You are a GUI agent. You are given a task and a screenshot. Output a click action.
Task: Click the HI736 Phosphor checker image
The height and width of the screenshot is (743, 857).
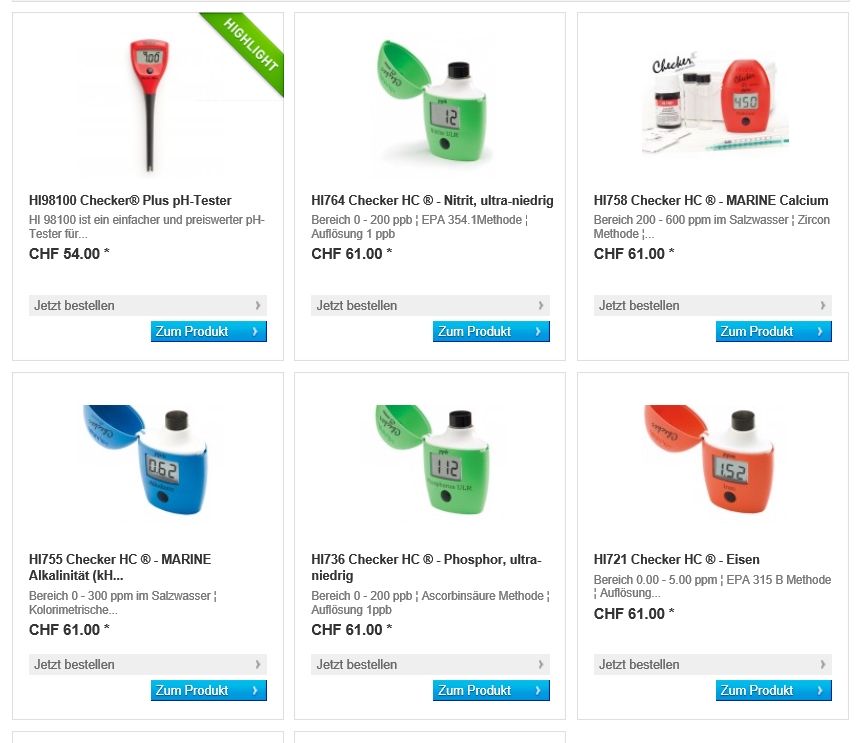(x=430, y=460)
